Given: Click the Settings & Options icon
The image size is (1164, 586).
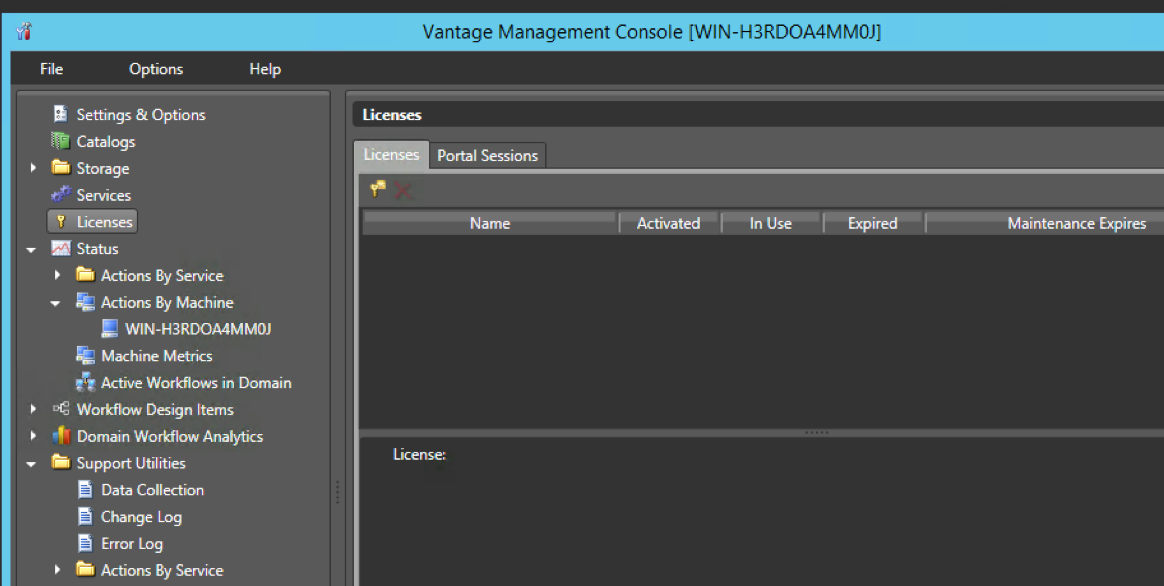Looking at the screenshot, I should (x=61, y=114).
